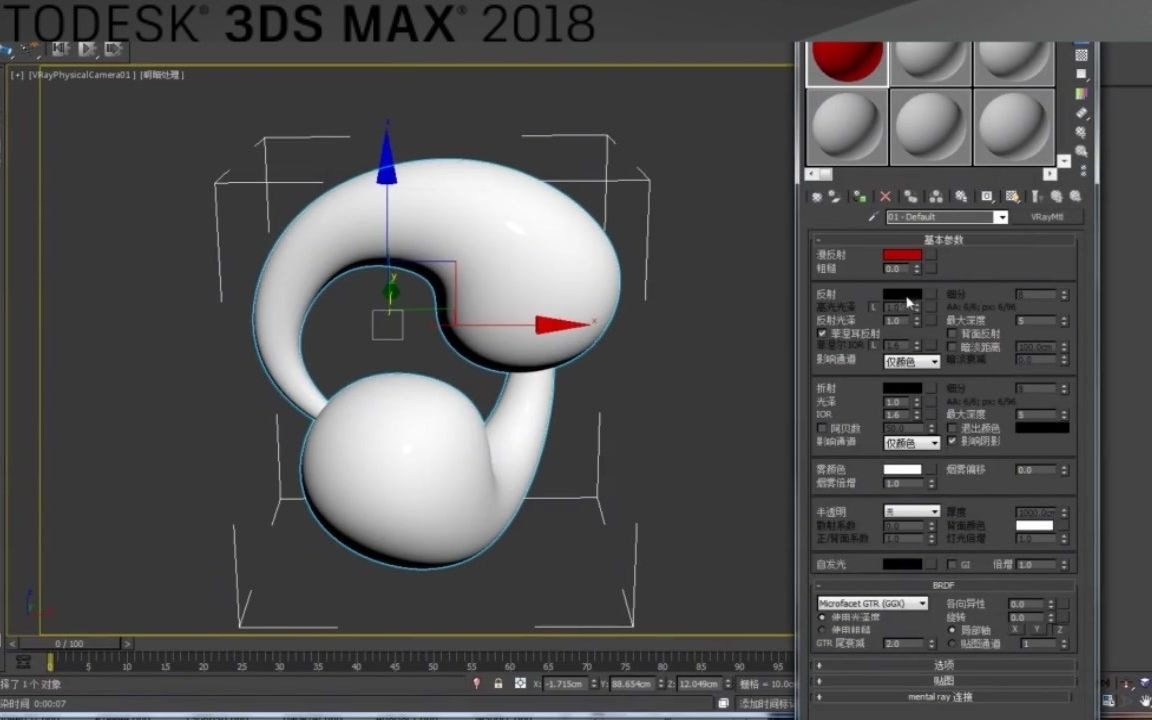
Task: Select the Pick Material eyedropper icon
Action: [x=873, y=216]
